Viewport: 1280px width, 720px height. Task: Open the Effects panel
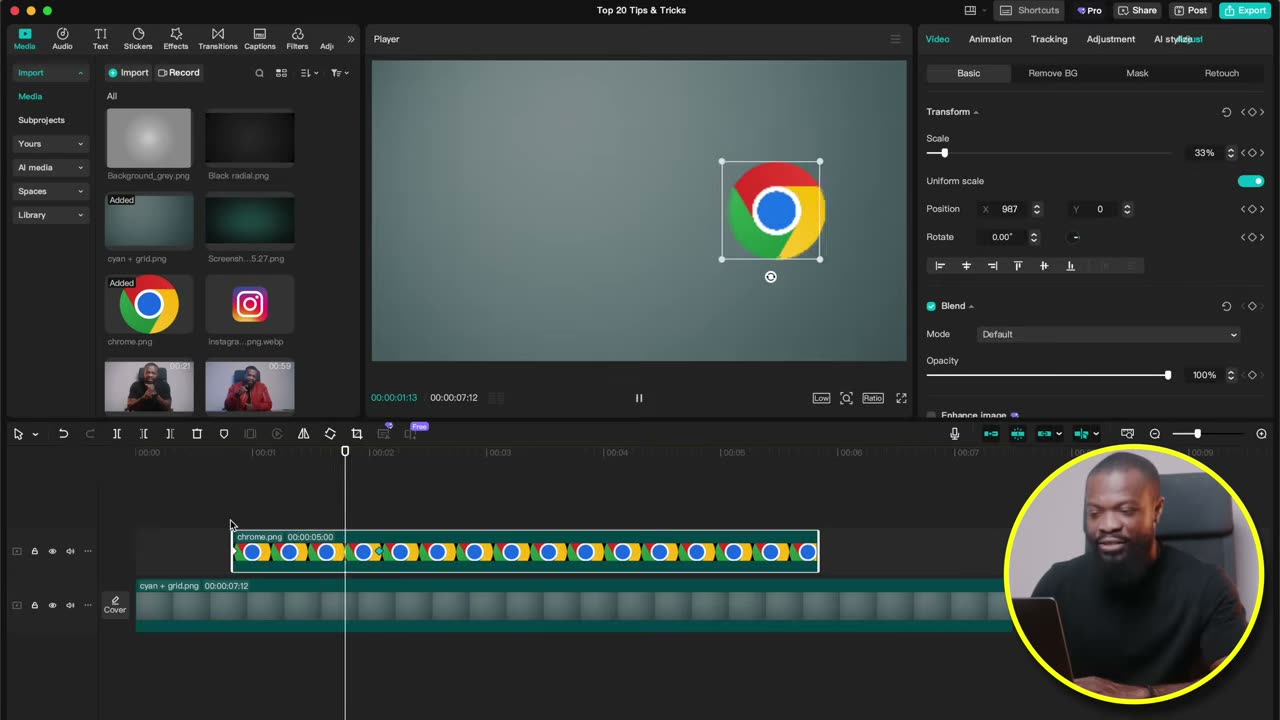coord(176,39)
